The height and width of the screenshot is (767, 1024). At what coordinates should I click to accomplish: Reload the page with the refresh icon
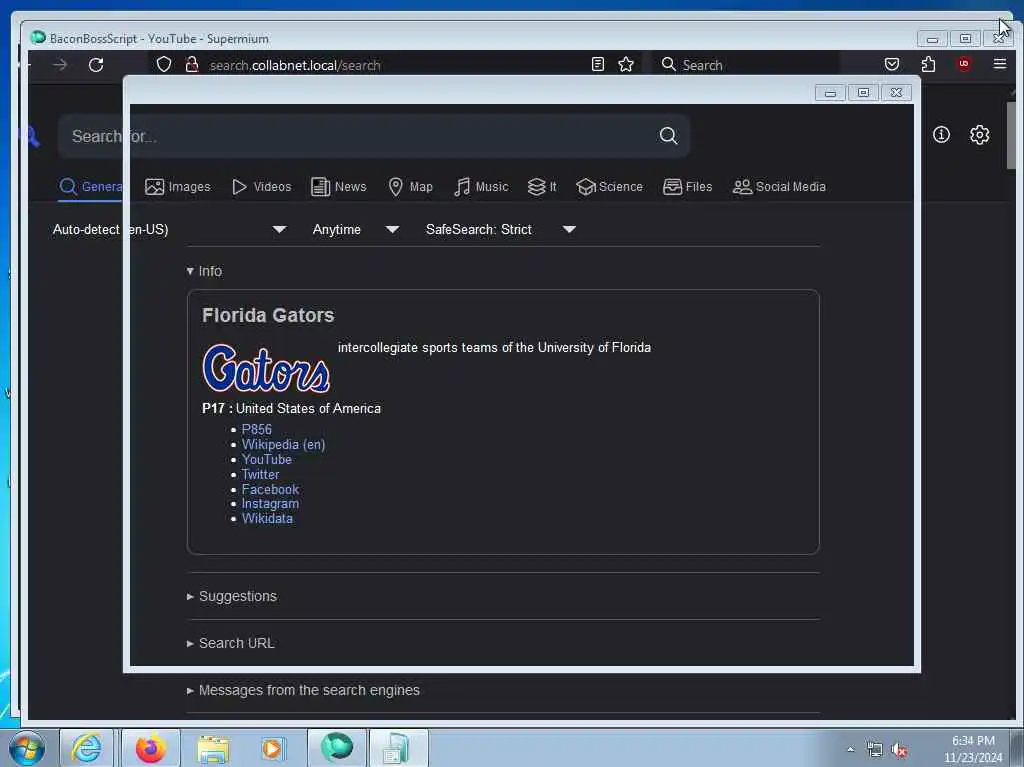click(96, 65)
